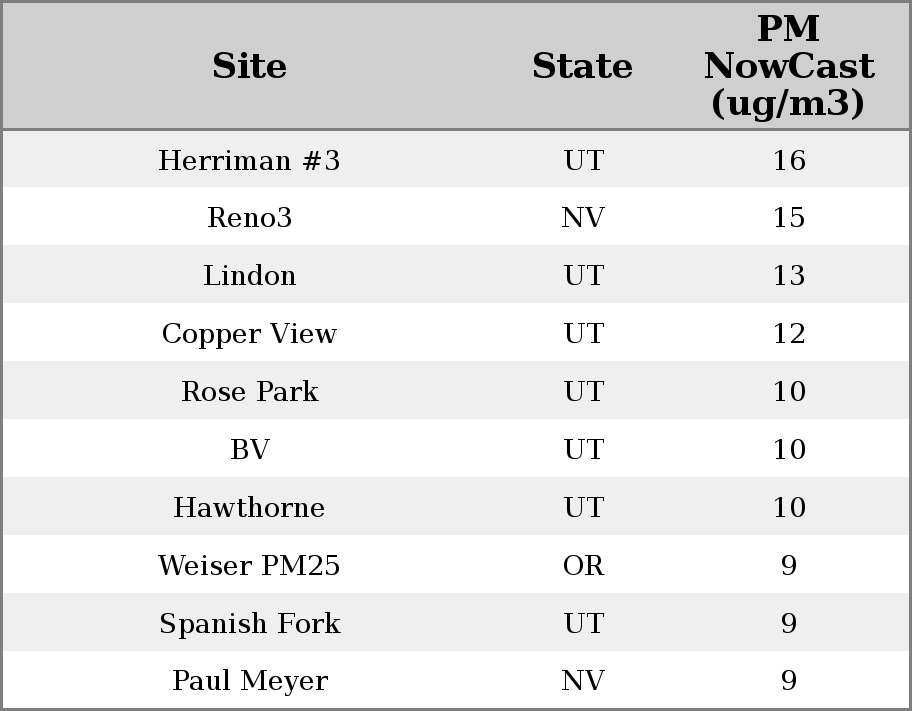Click the Lindon site row
Screen dimensions: 912x711
(x=249, y=276)
